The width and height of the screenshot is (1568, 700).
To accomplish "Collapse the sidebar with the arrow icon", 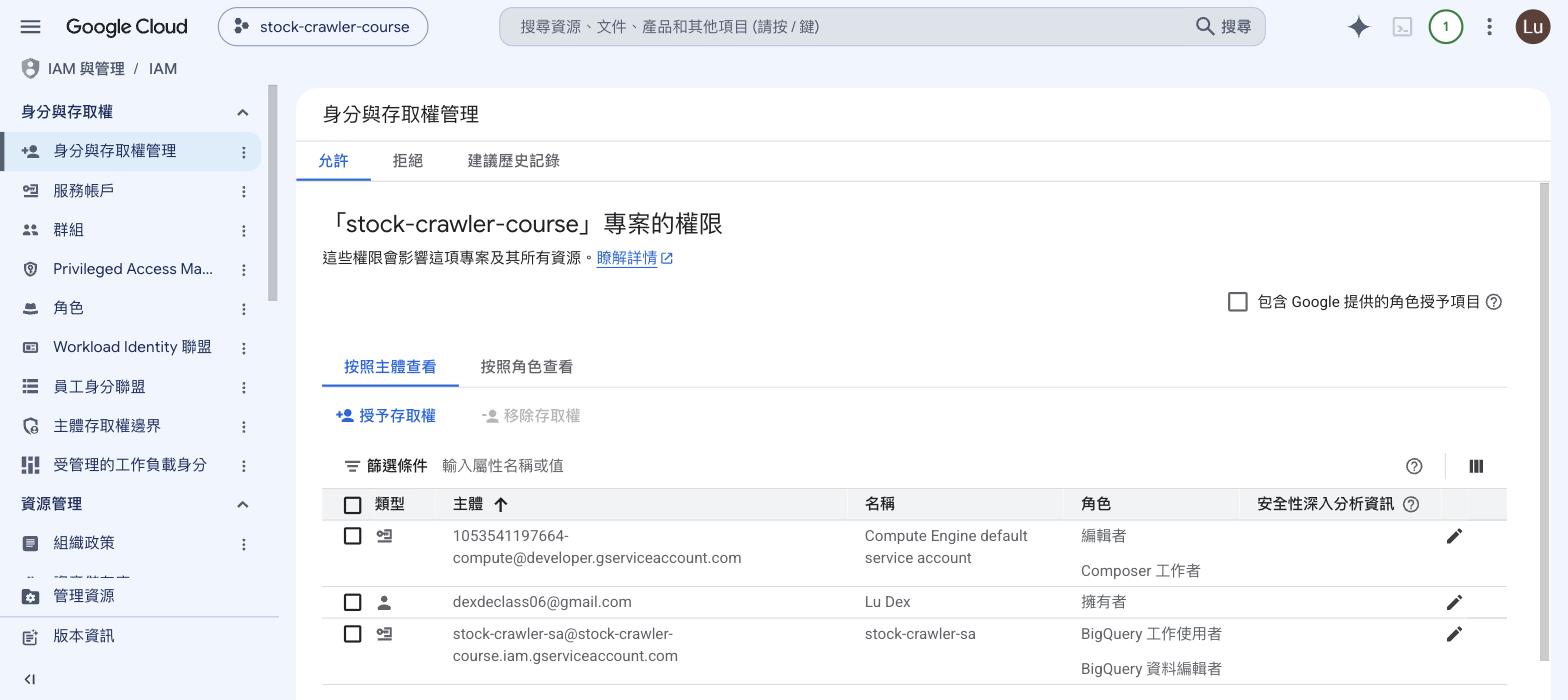I will (30, 679).
